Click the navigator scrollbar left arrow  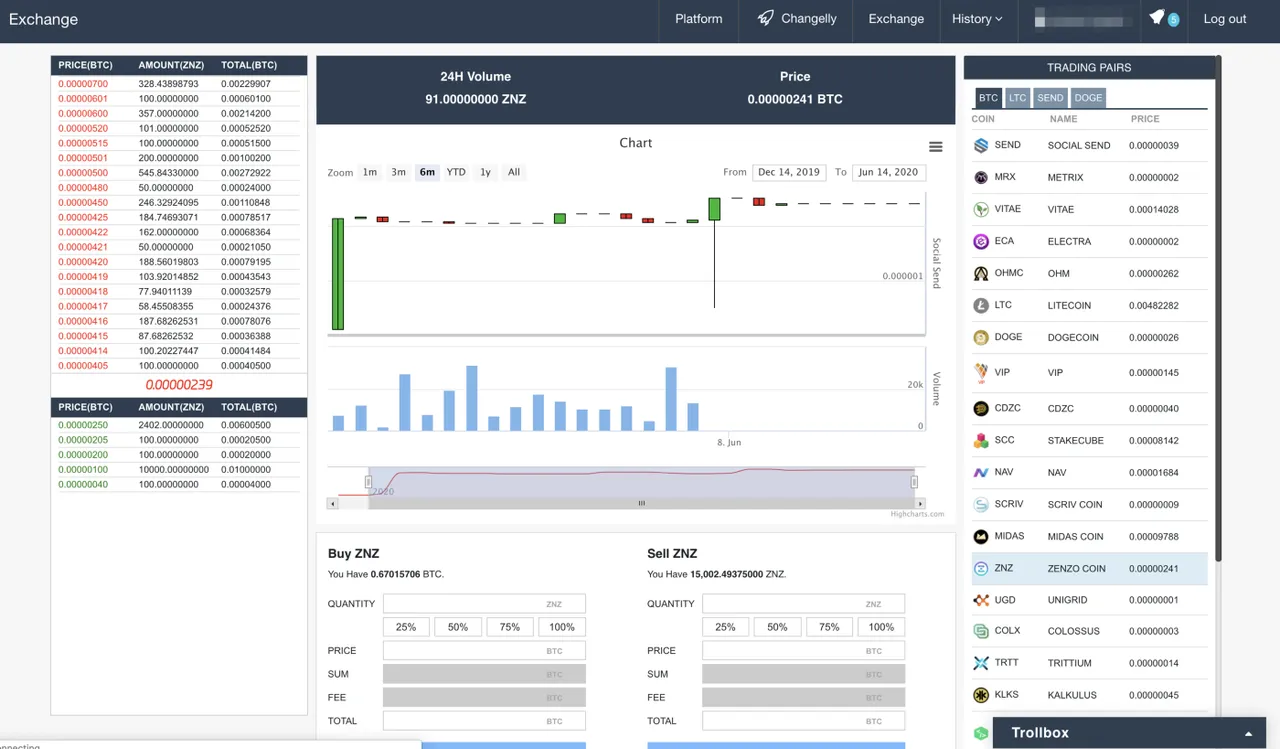tap(333, 503)
